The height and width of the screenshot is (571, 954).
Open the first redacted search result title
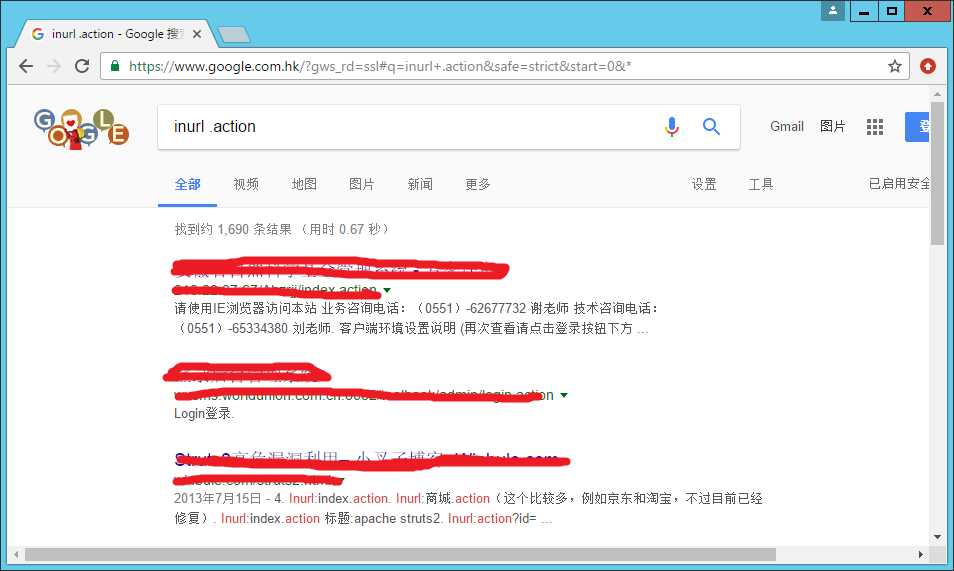pos(339,268)
